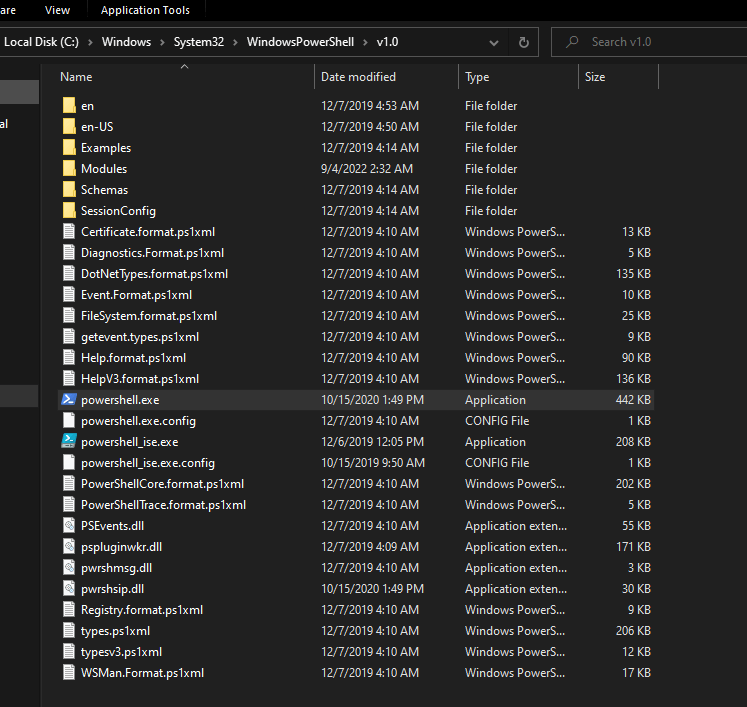
Task: Click the Registry.format.ps1xml file icon
Action: tap(69, 609)
